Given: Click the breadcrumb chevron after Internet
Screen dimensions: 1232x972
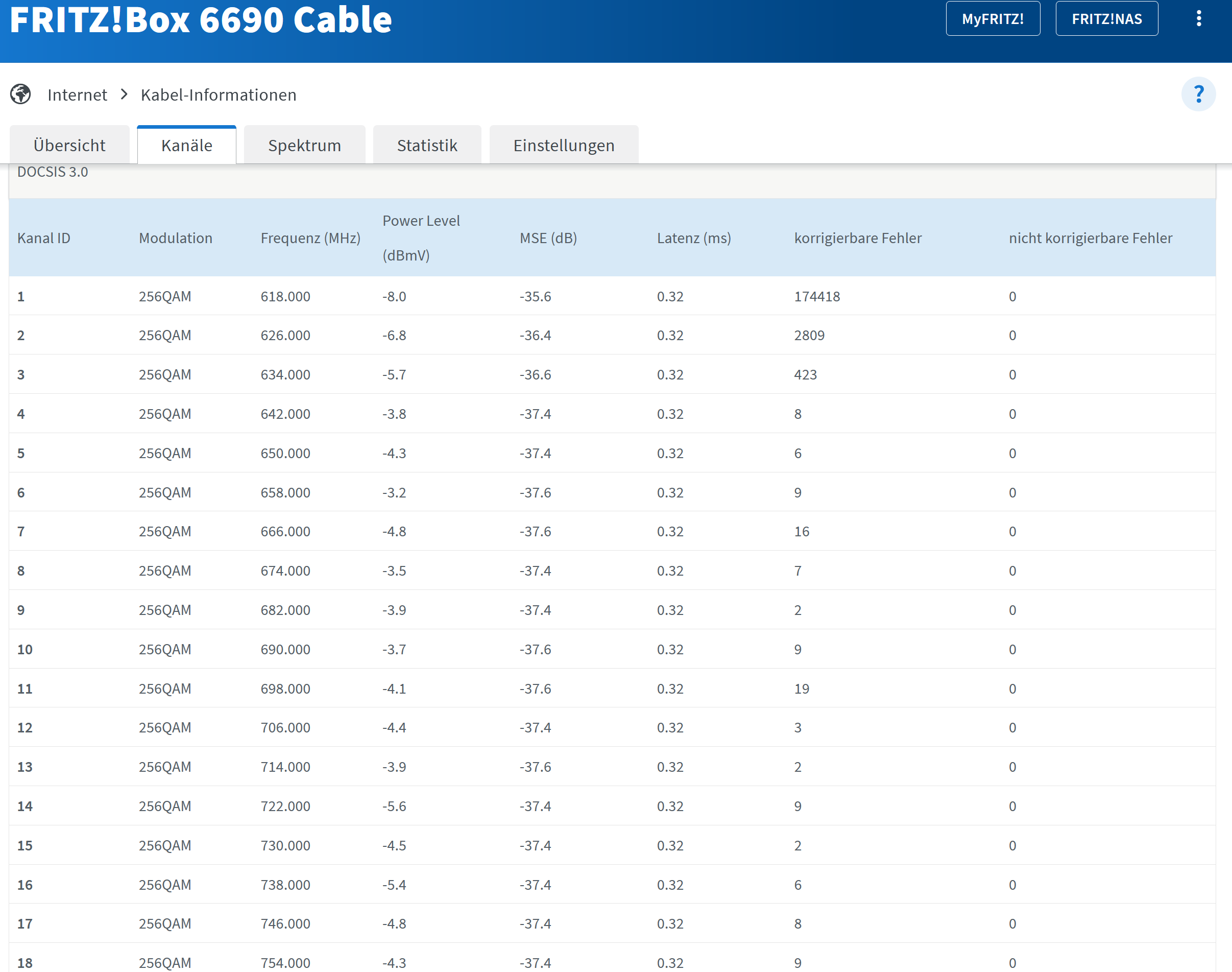Looking at the screenshot, I should pos(124,94).
